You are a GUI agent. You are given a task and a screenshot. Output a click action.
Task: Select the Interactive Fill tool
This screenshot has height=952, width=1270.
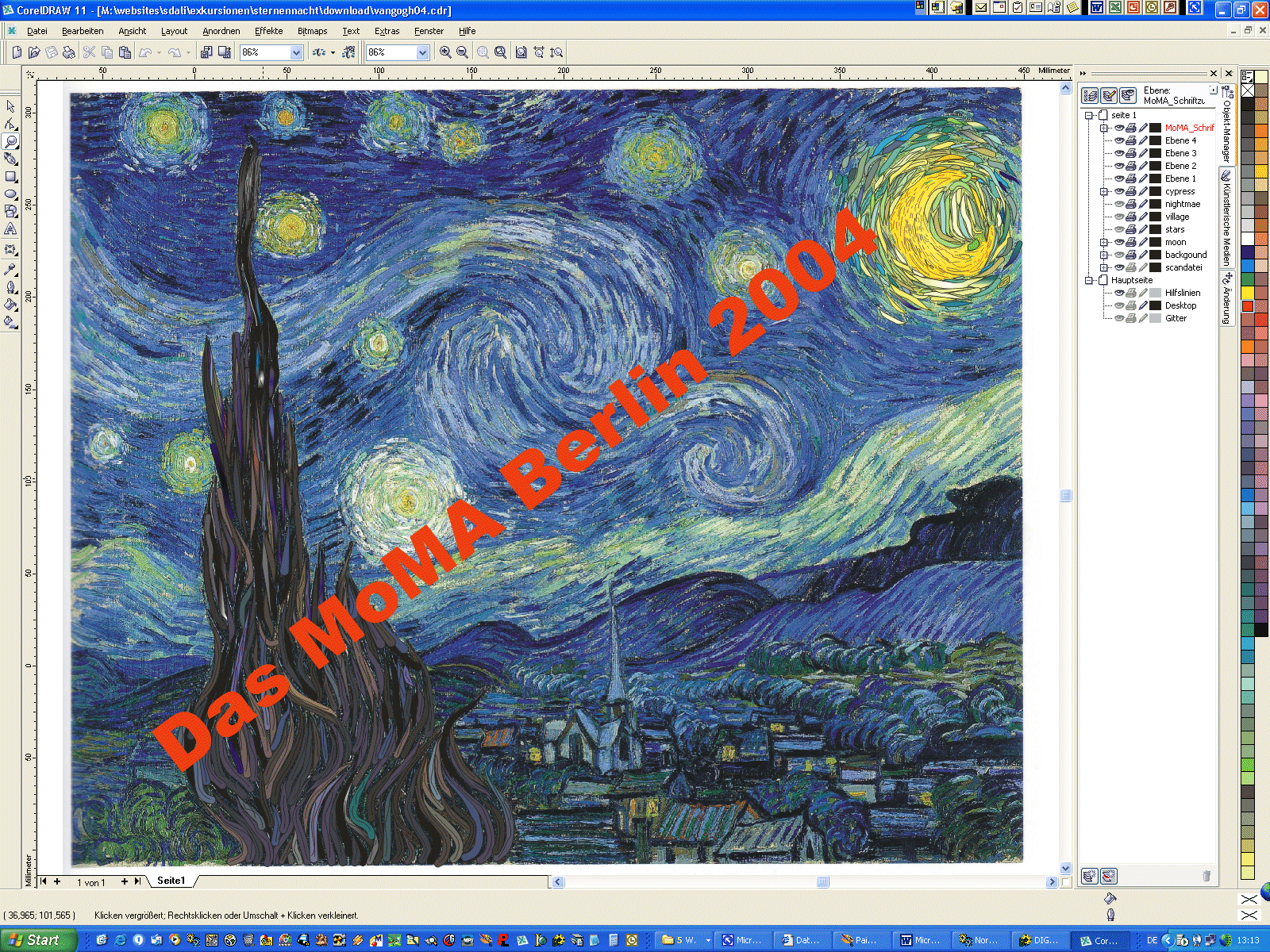[10, 322]
